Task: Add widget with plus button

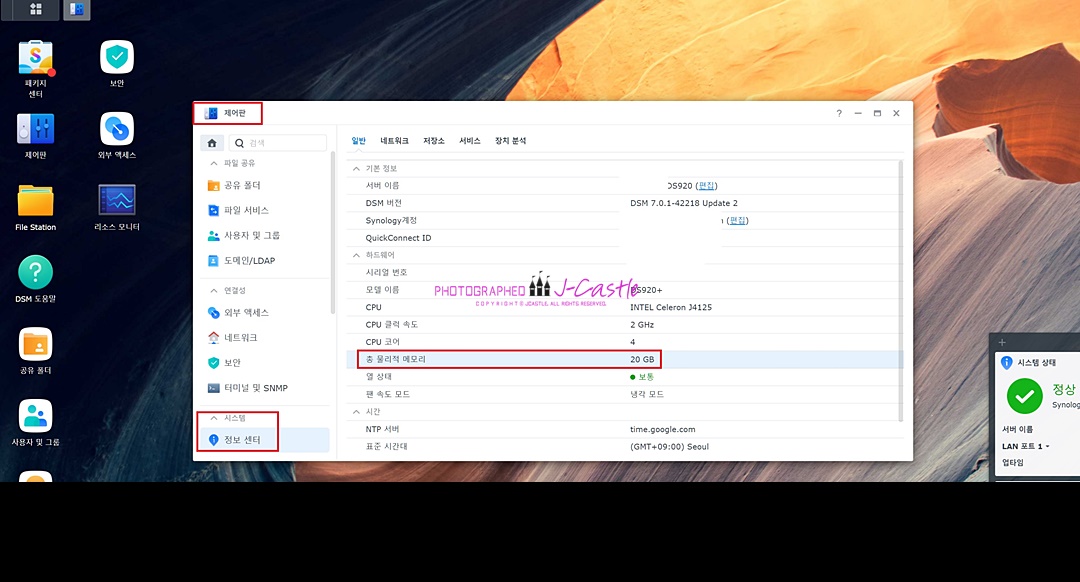Action: (1002, 342)
